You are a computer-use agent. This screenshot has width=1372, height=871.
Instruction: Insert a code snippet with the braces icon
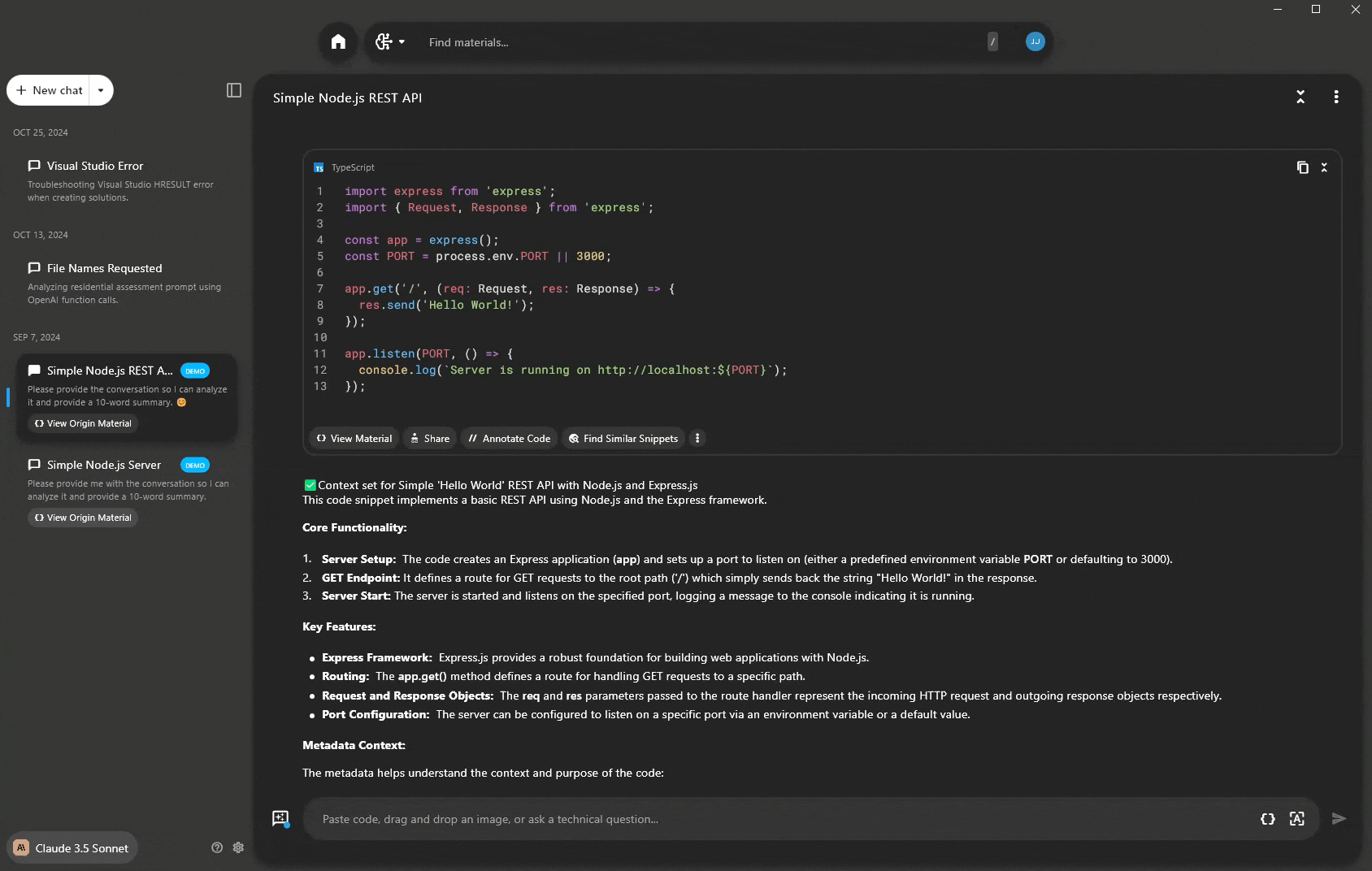(x=1267, y=819)
